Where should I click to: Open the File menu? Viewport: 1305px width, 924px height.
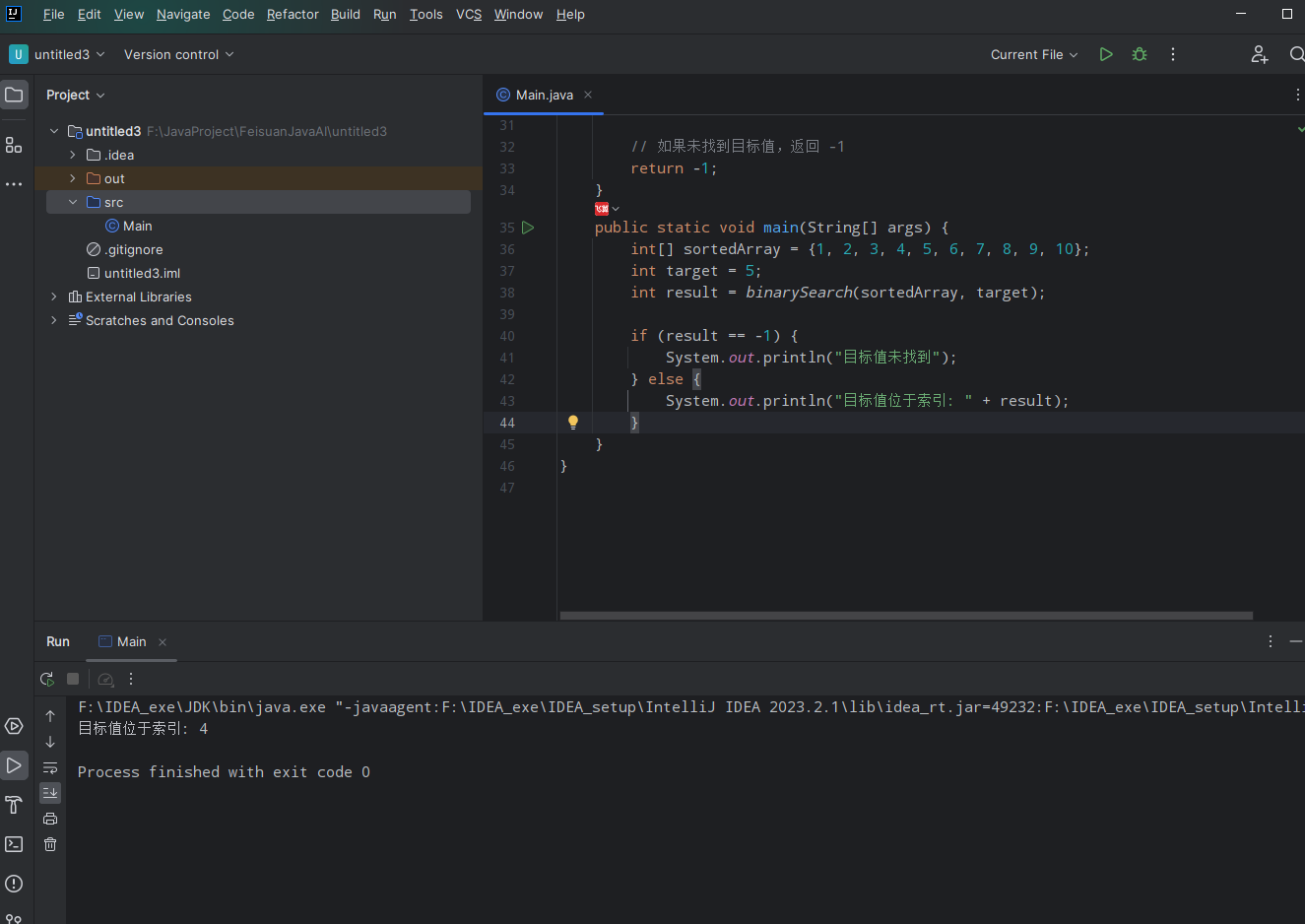pyautogui.click(x=54, y=14)
